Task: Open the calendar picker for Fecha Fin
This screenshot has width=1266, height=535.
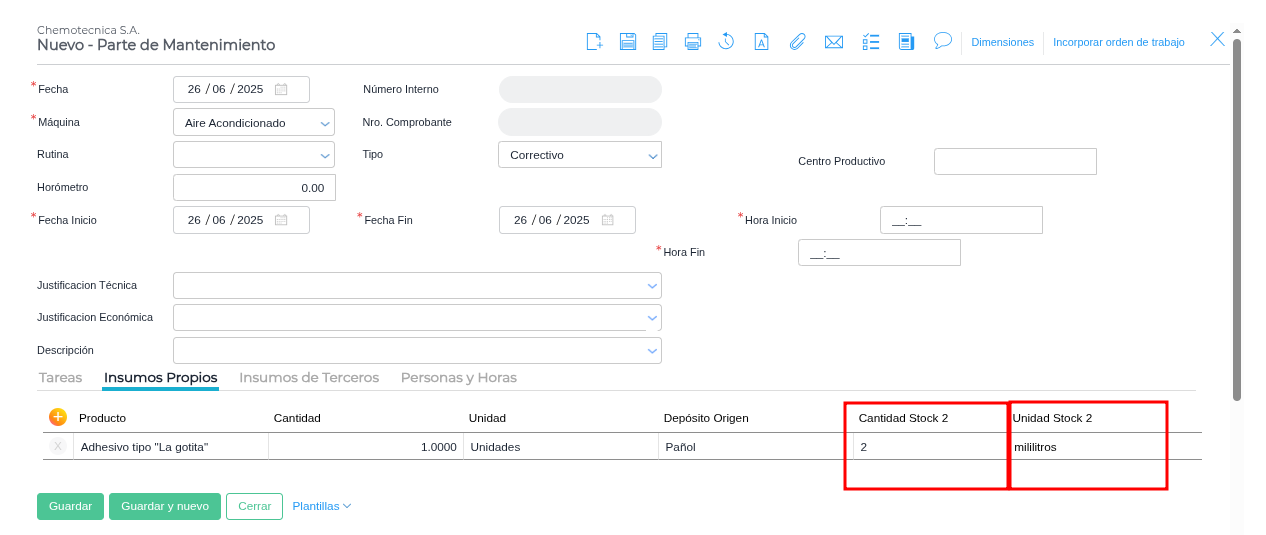Action: pos(607,220)
